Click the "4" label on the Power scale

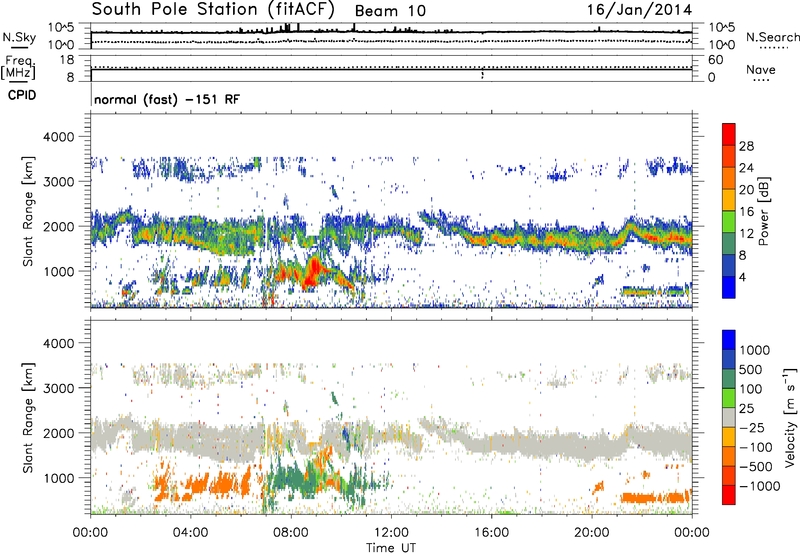tap(742, 277)
